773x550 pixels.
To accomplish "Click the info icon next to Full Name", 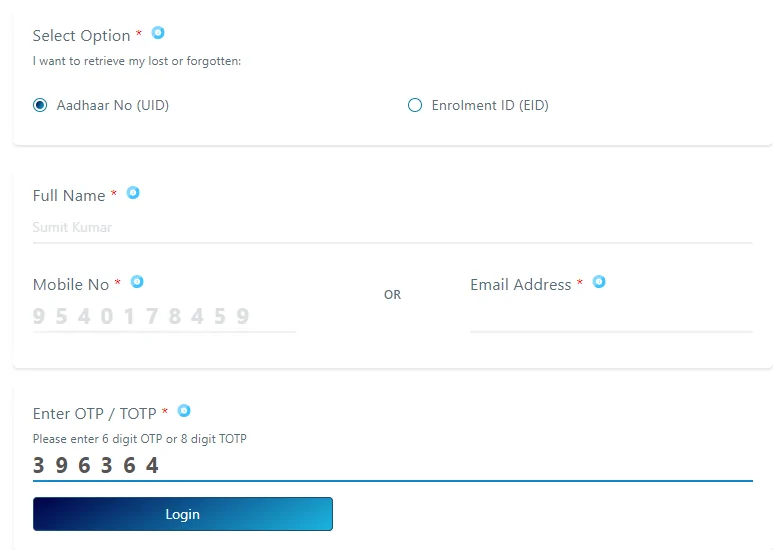I will tap(133, 193).
